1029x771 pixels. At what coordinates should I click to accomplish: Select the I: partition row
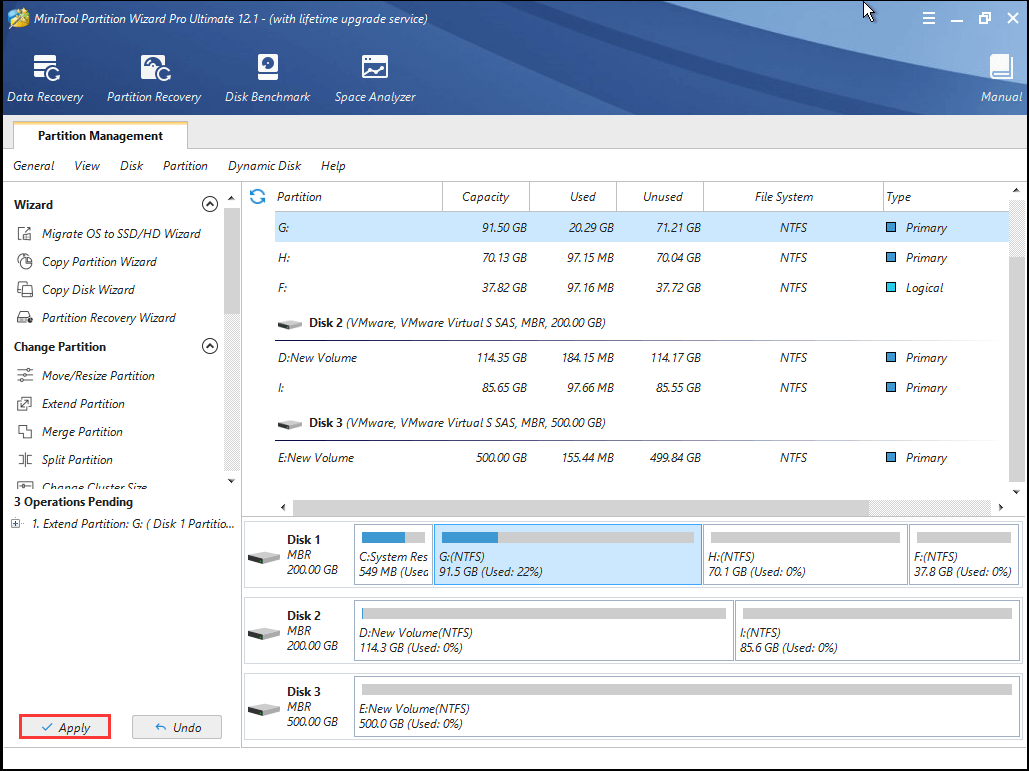click(641, 388)
